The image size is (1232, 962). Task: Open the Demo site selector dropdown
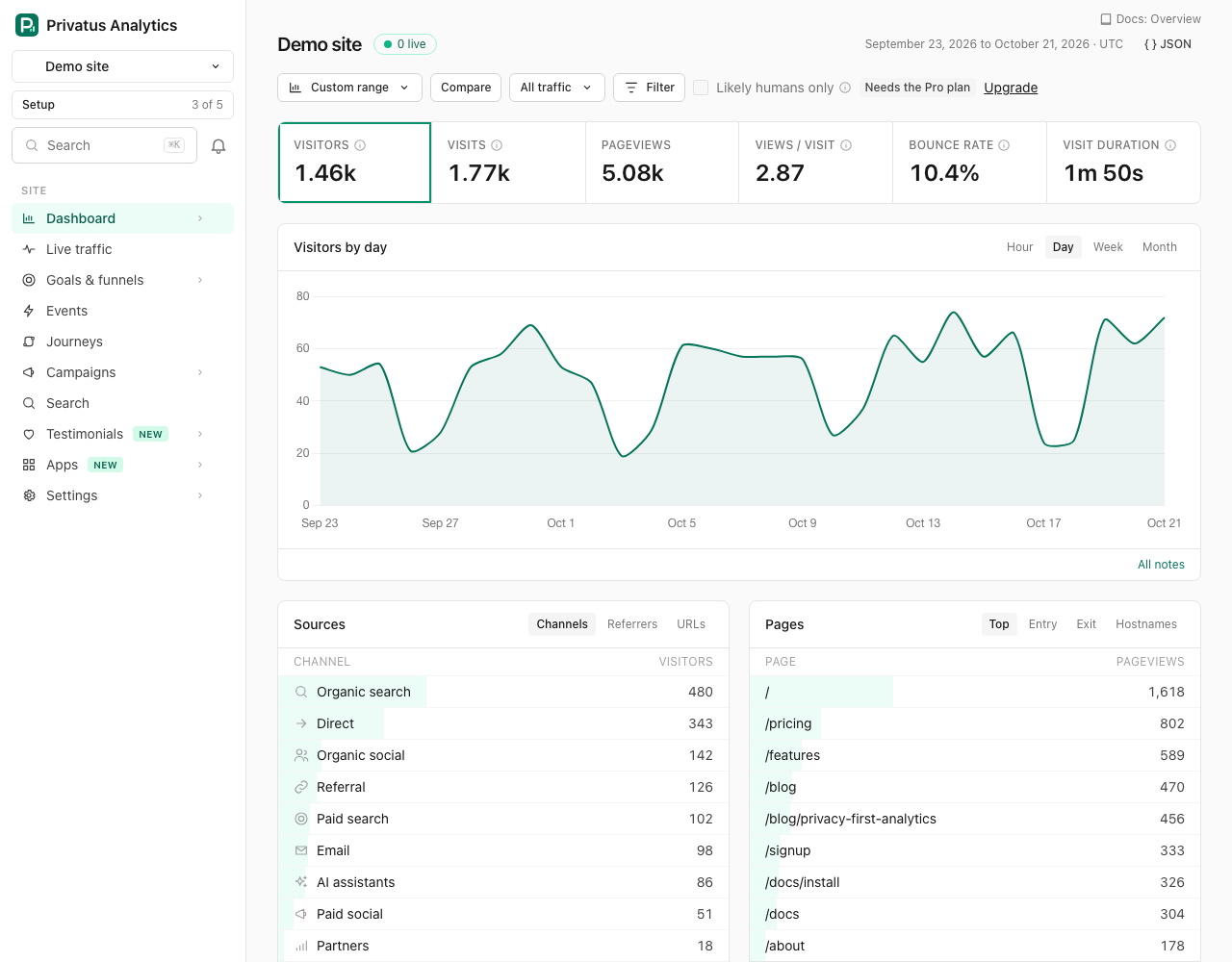(x=122, y=66)
